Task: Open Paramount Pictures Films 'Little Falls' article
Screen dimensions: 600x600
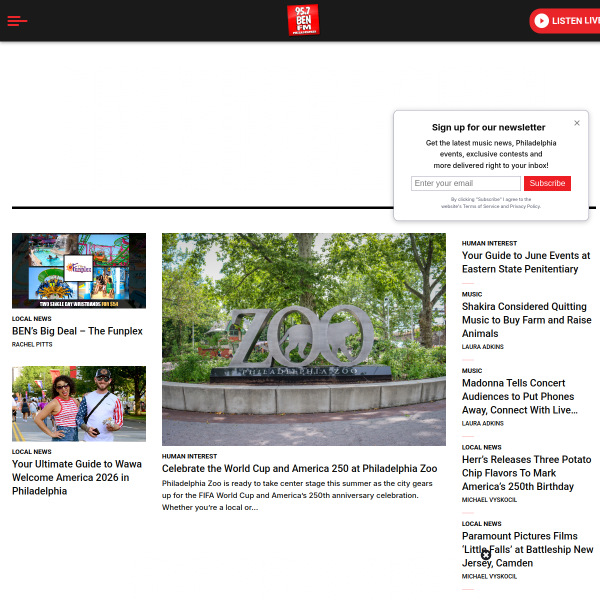Action: tap(528, 549)
